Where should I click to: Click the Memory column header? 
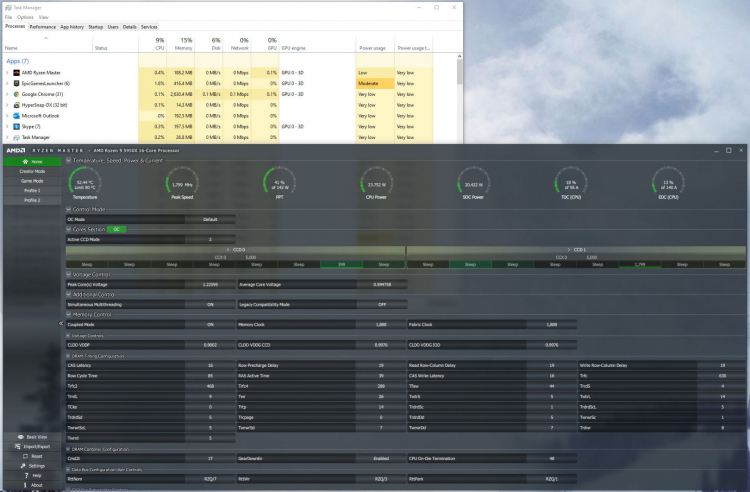pos(182,48)
